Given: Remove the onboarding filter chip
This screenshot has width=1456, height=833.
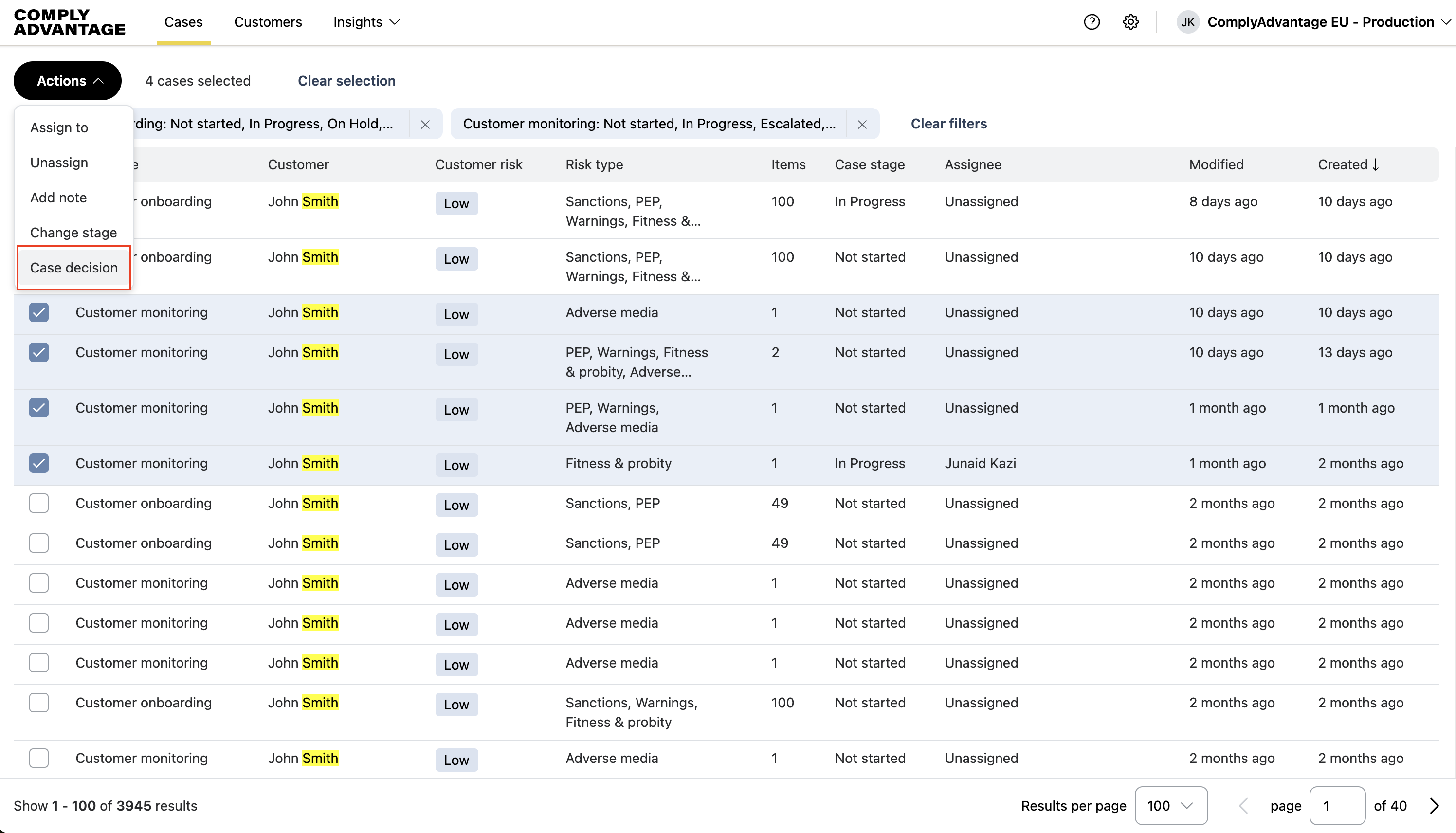Looking at the screenshot, I should coord(425,124).
